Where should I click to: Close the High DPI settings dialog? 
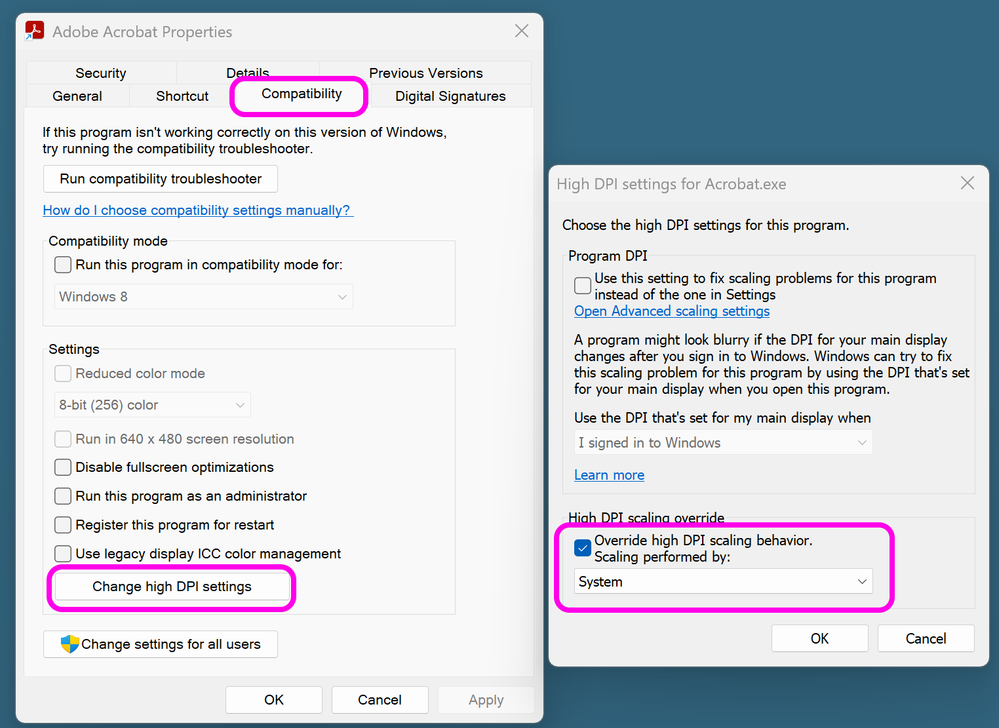point(967,183)
